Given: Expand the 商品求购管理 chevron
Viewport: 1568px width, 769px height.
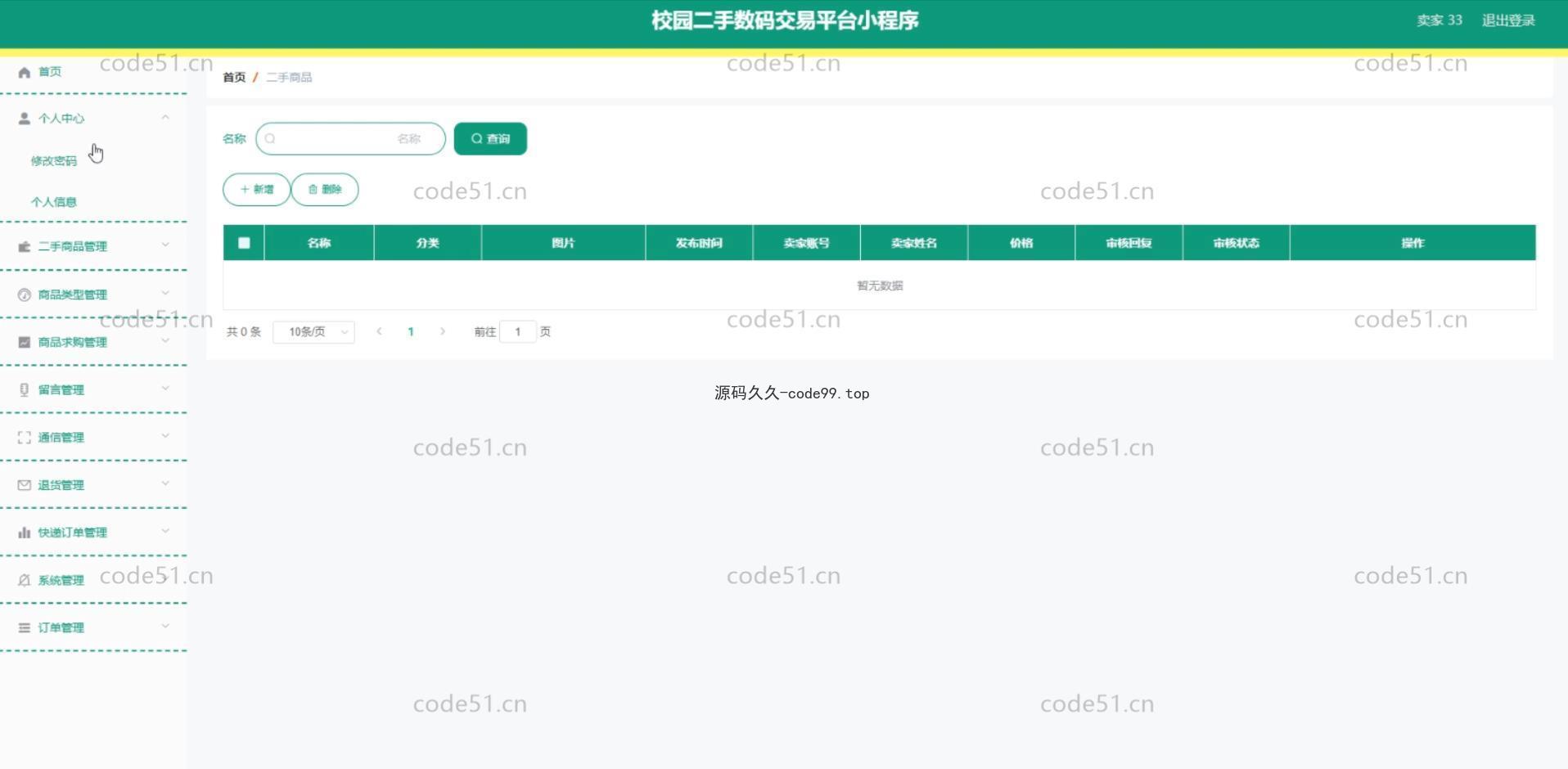Looking at the screenshot, I should 165,340.
